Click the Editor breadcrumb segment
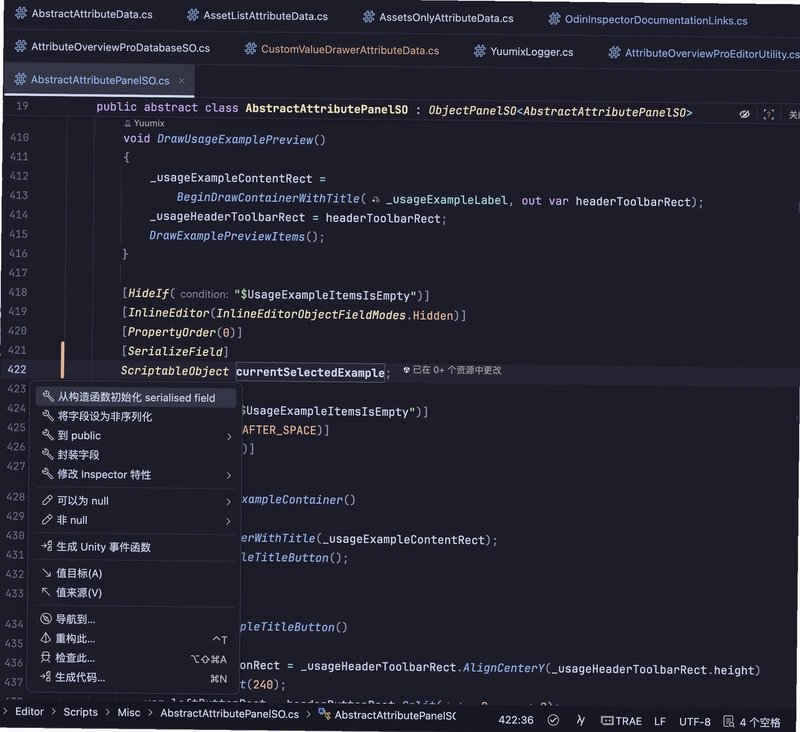 tap(29, 712)
